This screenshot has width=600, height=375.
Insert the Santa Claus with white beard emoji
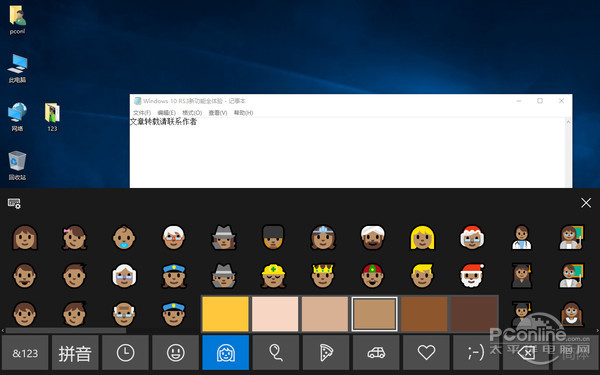[x=472, y=276]
